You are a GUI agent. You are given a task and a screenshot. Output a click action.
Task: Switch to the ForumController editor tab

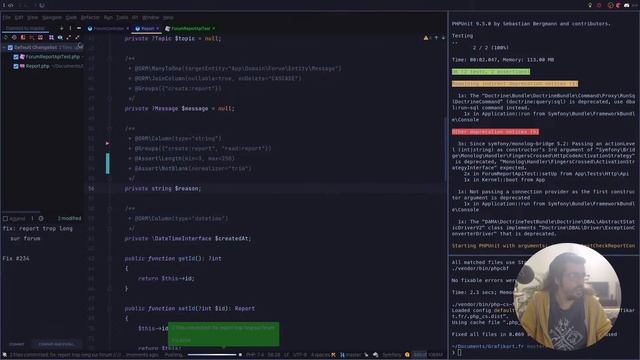tap(108, 29)
